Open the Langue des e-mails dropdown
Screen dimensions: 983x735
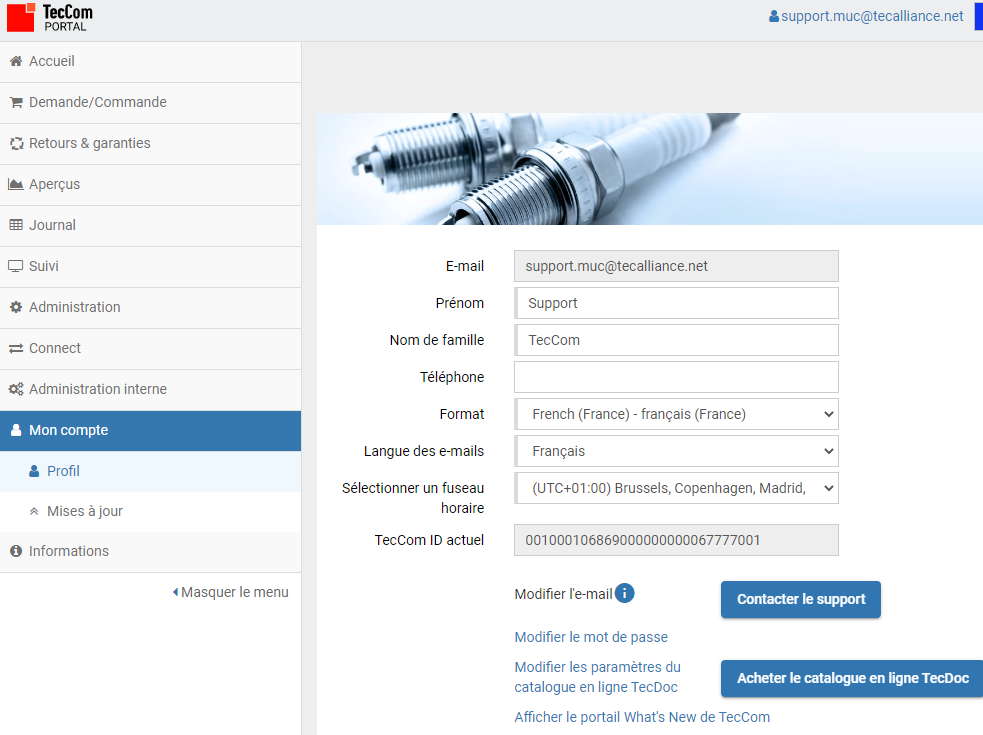(x=676, y=451)
